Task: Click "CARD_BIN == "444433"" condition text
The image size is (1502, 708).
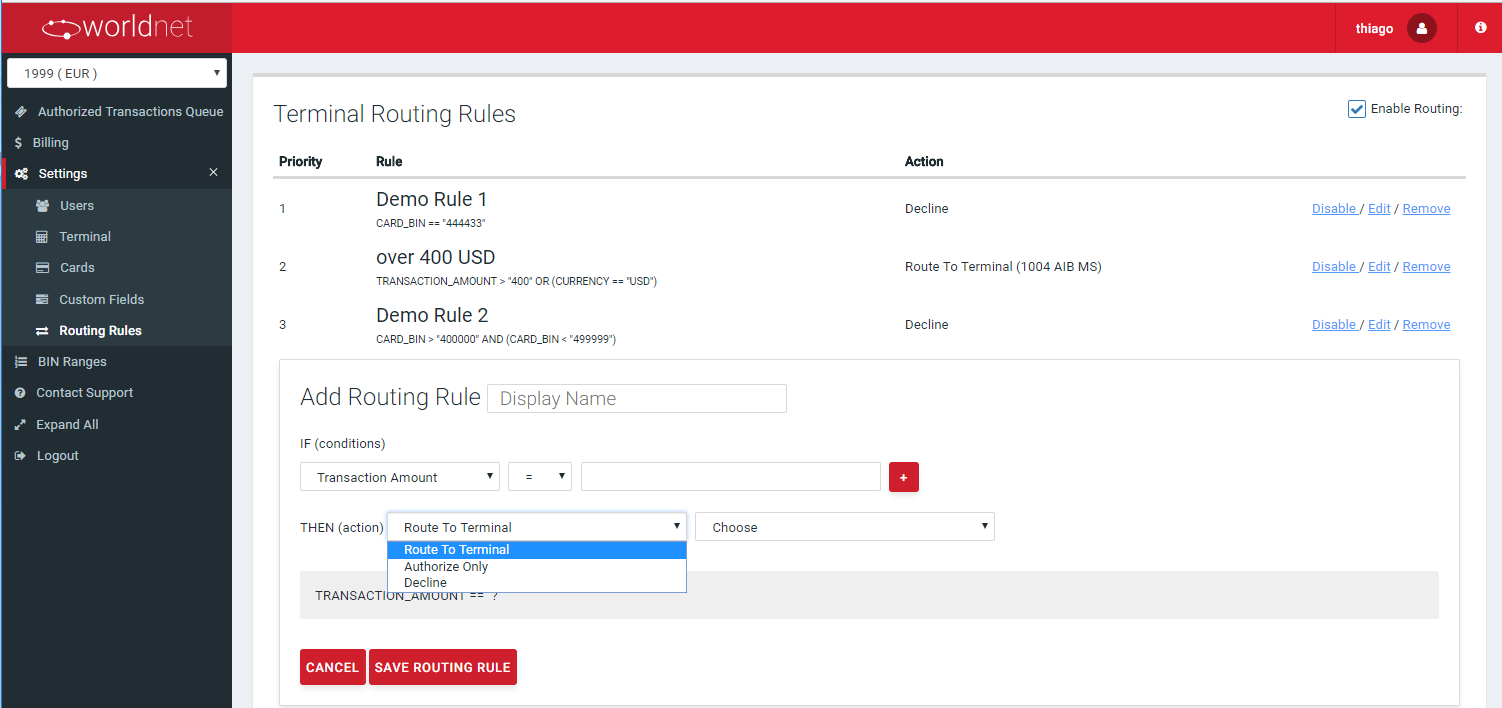Action: click(x=431, y=224)
